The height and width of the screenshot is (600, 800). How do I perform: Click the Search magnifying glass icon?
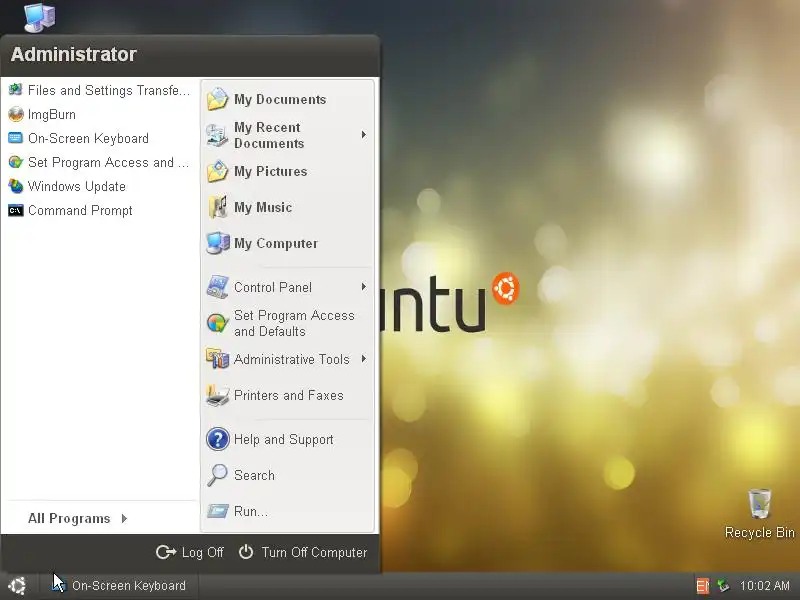point(217,475)
